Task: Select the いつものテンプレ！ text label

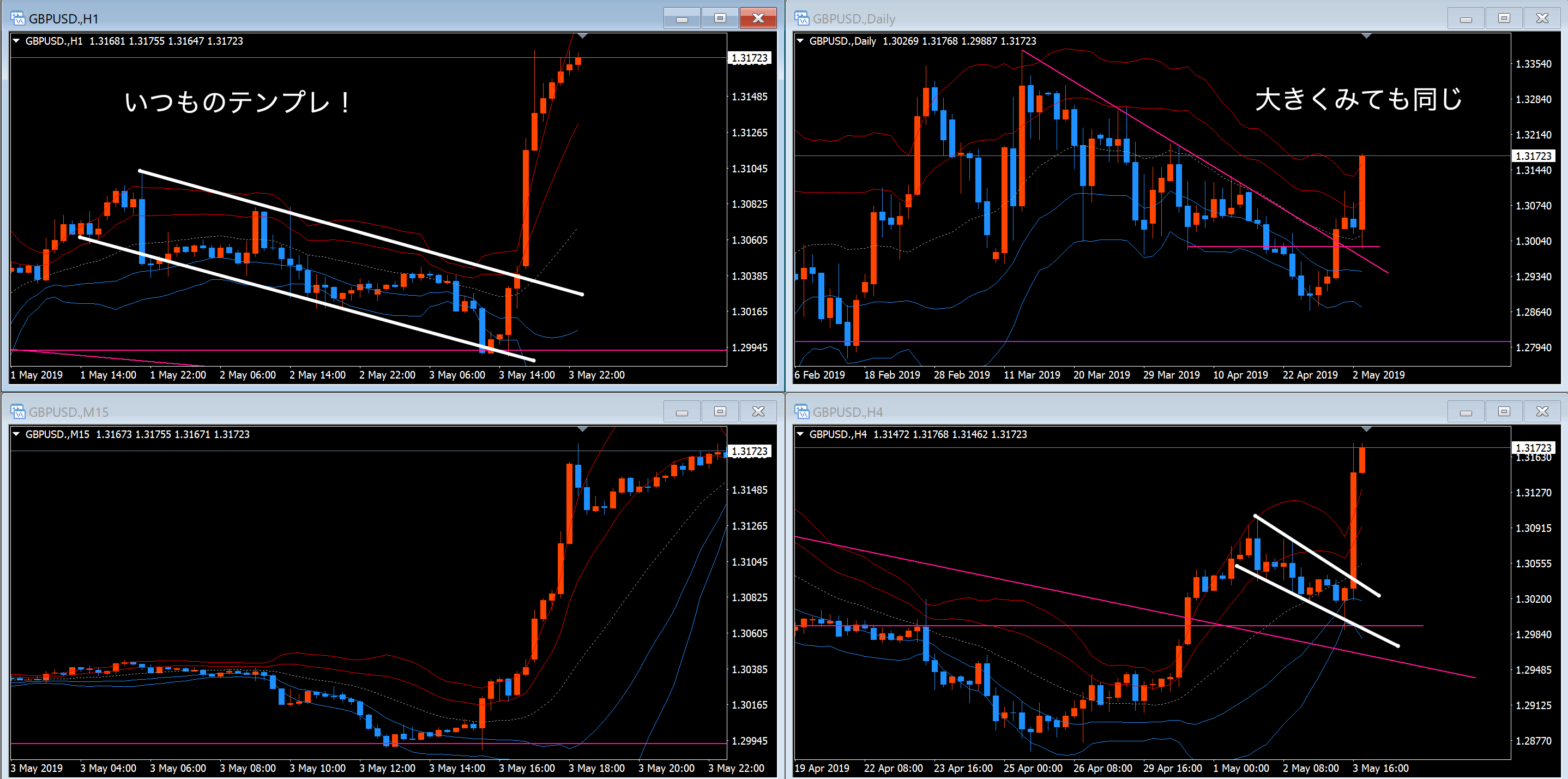Action: point(237,101)
